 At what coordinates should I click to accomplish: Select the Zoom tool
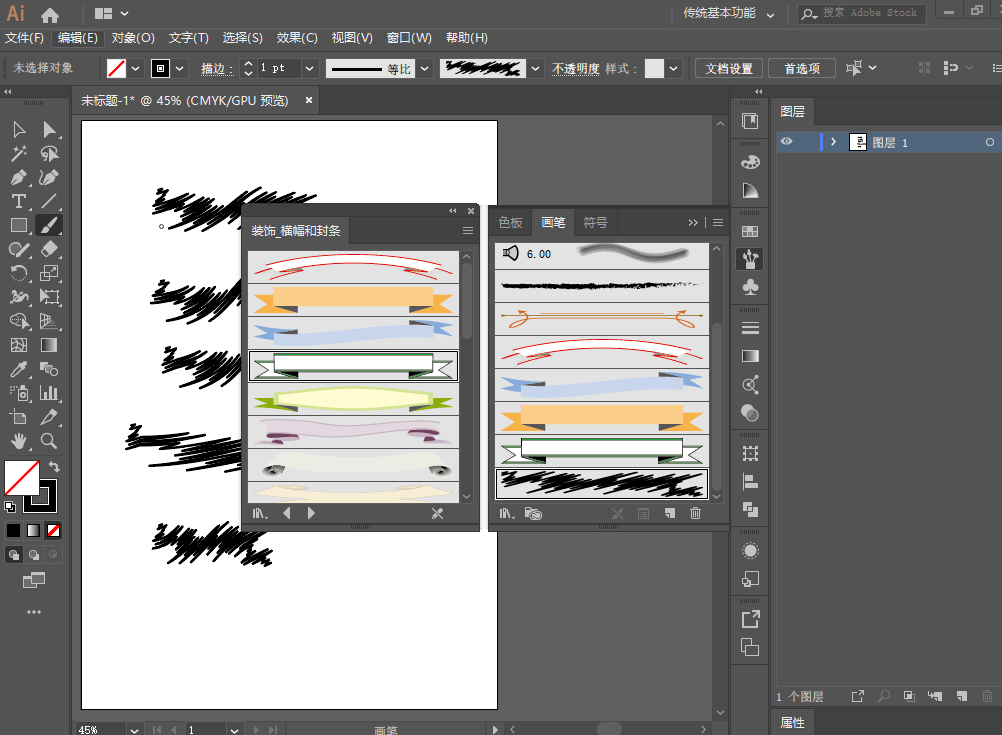coord(49,441)
